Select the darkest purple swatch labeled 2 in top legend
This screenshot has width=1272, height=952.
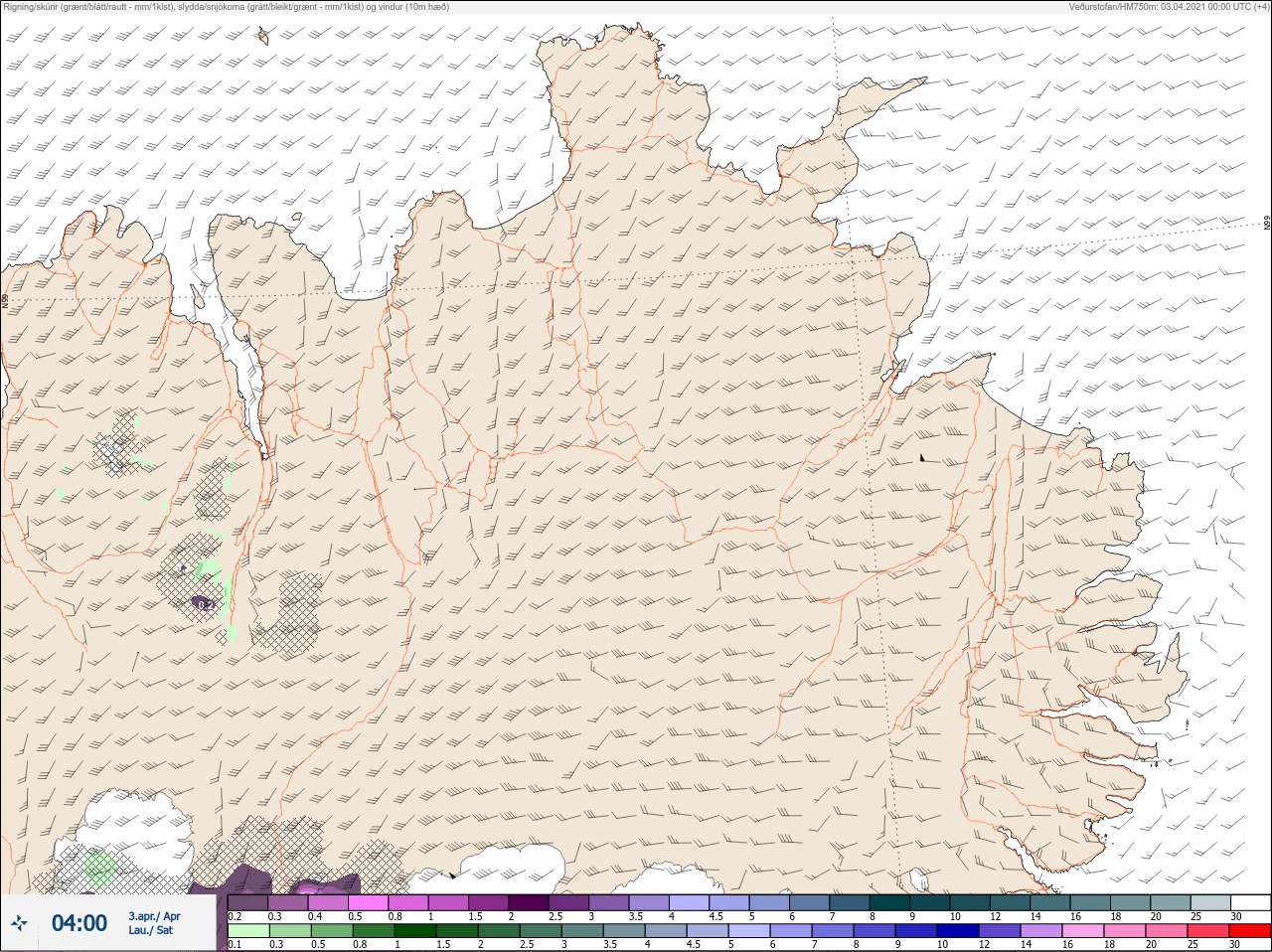(529, 902)
